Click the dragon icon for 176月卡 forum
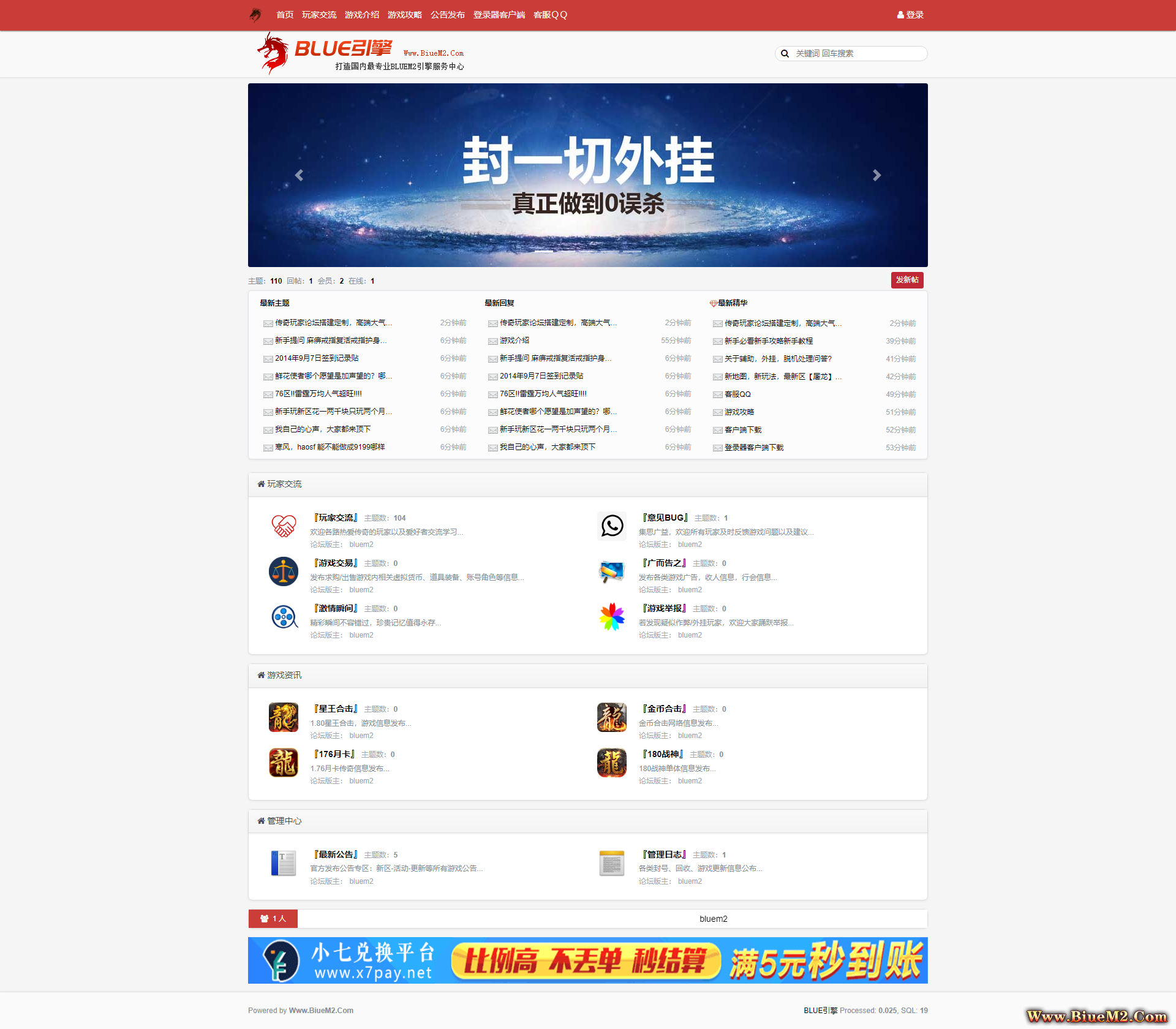 tap(284, 763)
